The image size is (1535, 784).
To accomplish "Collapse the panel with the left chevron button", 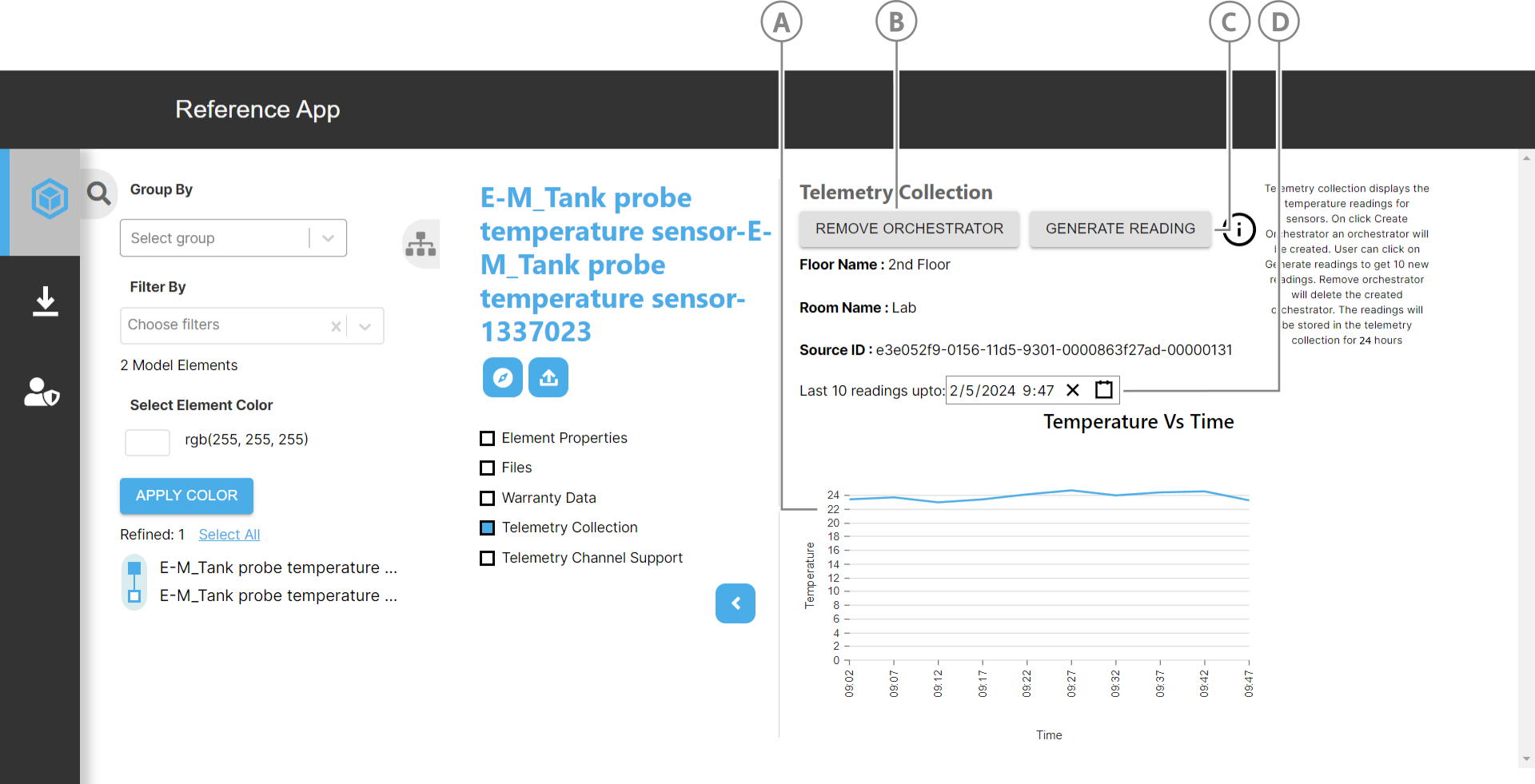I will click(736, 603).
